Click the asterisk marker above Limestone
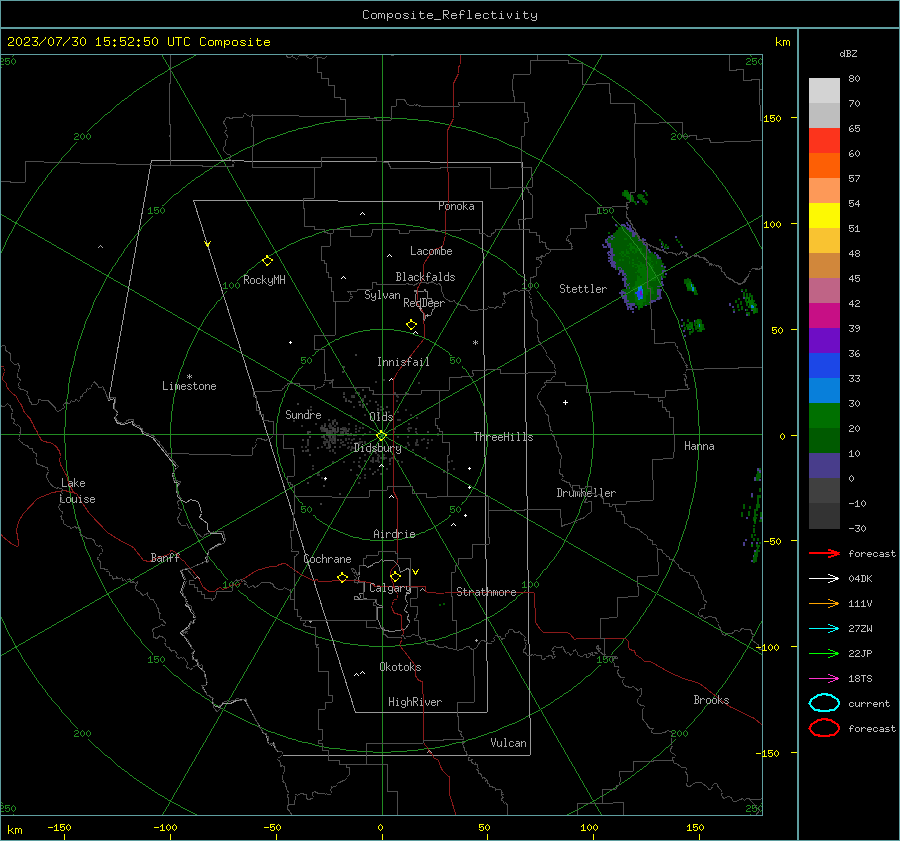The height and width of the screenshot is (841, 900). click(189, 377)
